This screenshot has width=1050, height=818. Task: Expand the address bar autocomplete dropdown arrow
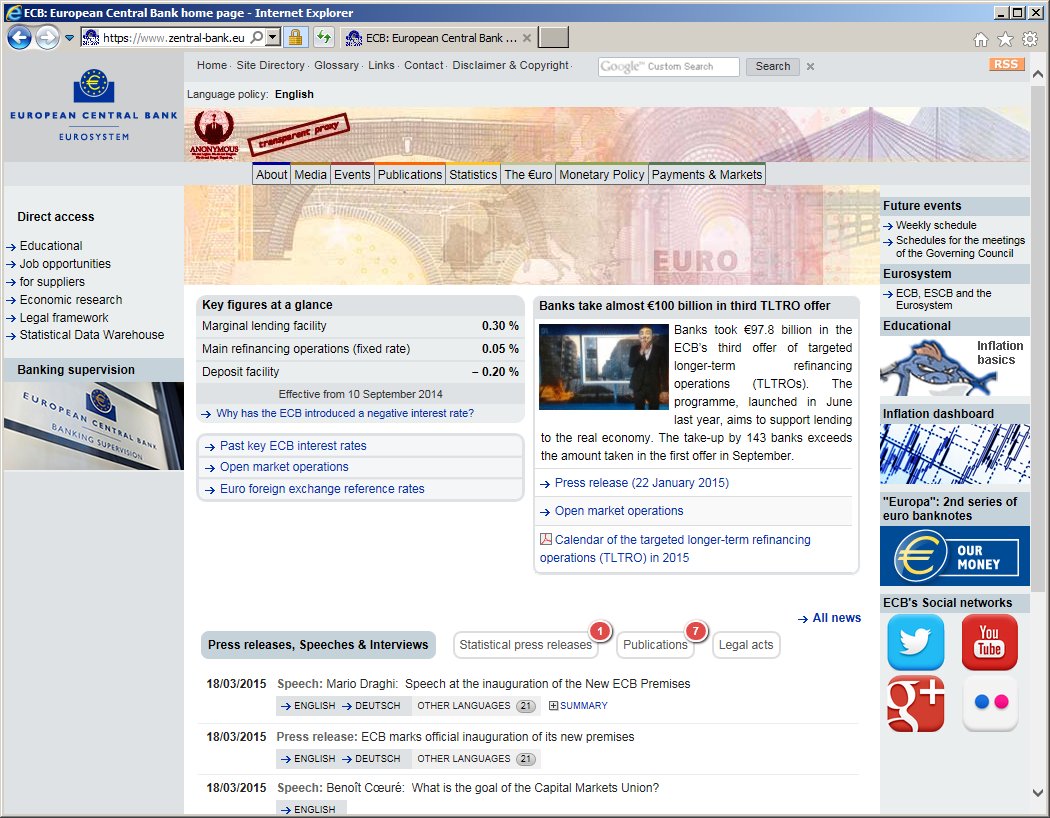tap(273, 38)
